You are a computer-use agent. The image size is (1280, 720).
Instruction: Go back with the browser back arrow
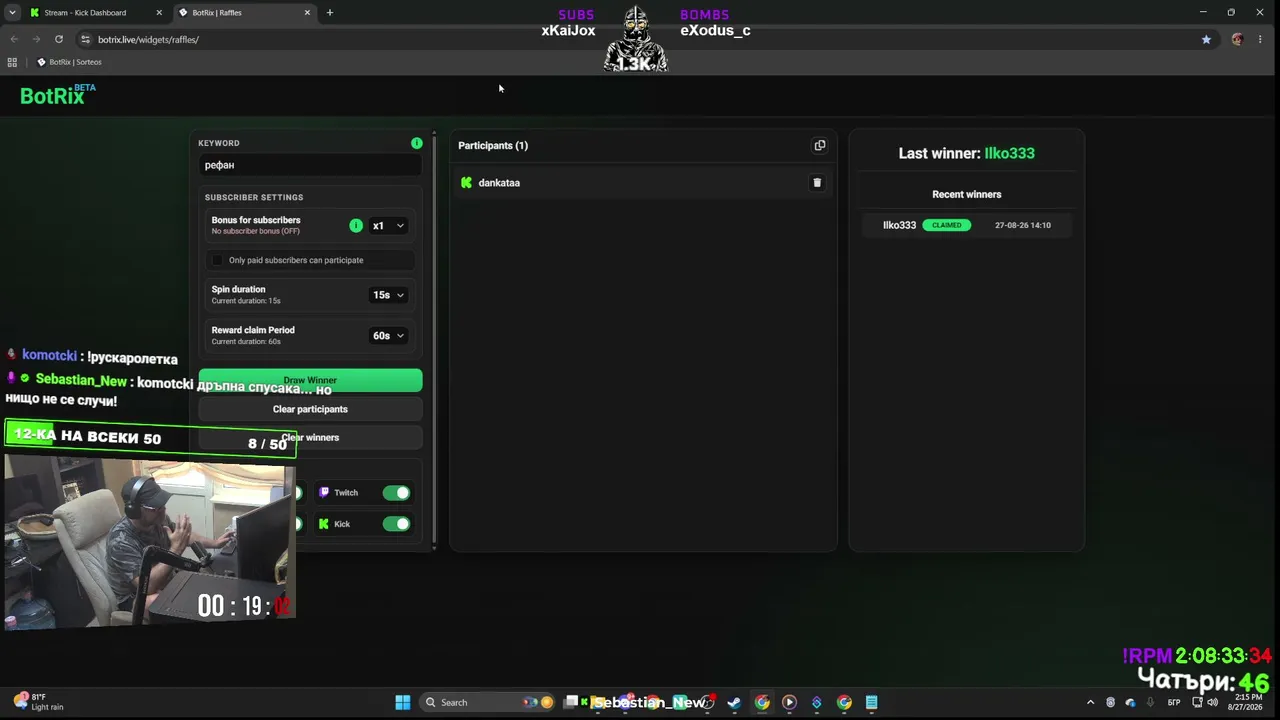point(14,39)
